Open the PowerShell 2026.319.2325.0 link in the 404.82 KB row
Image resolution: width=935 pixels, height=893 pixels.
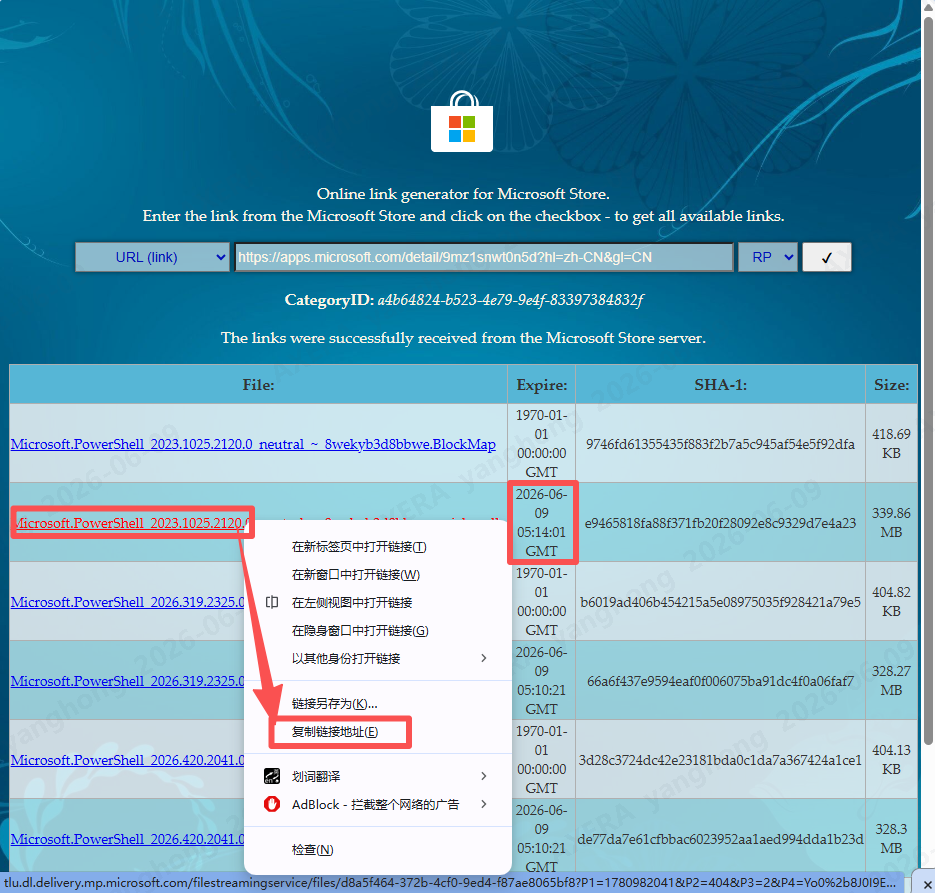[128, 602]
